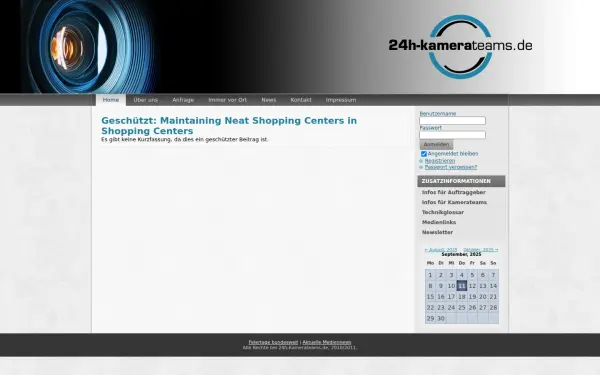Select highlighted day 11 in calendar
Image resolution: width=600 pixels, height=375 pixels.
(x=462, y=286)
